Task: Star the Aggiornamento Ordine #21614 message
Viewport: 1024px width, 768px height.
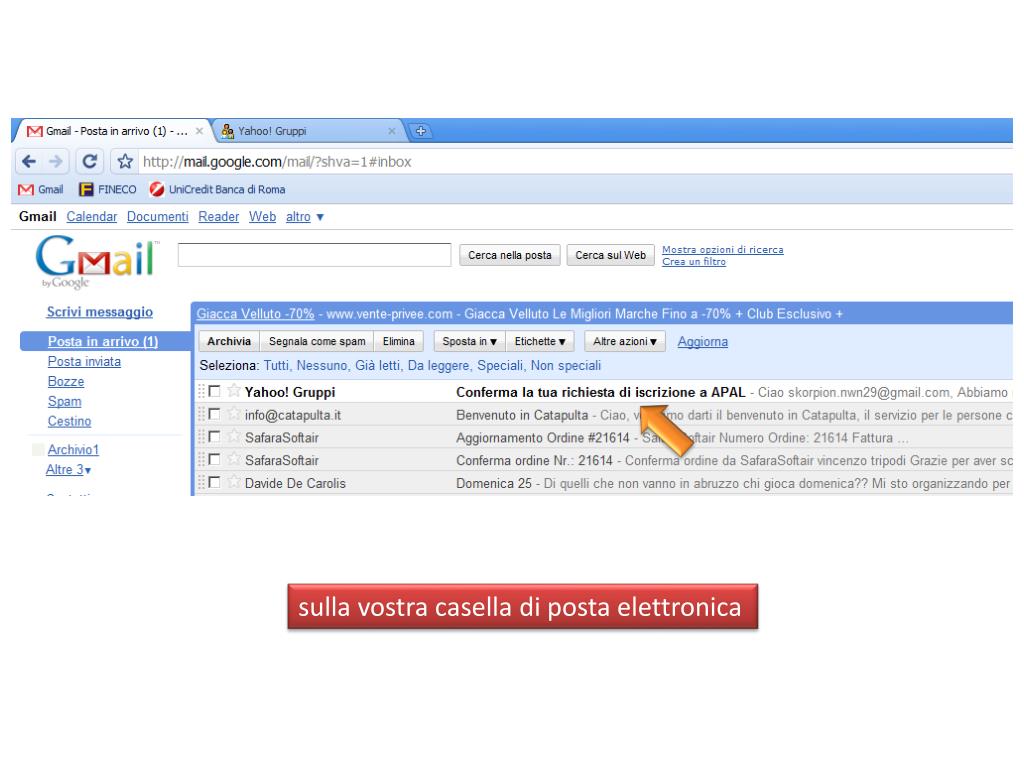Action: point(233,437)
